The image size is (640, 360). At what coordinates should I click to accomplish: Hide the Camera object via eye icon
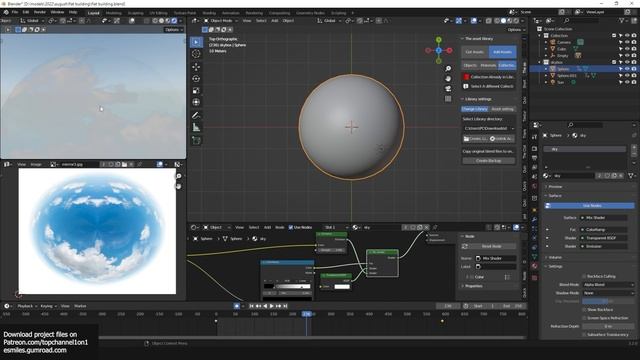(627, 42)
